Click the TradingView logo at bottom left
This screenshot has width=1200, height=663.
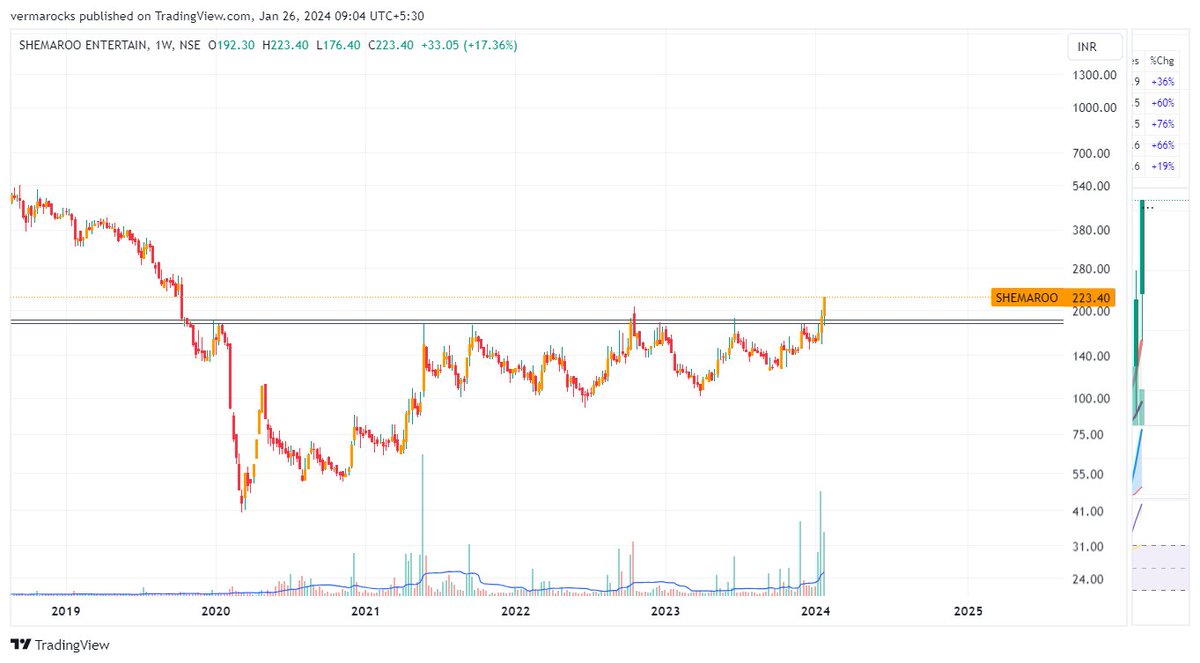(x=60, y=645)
